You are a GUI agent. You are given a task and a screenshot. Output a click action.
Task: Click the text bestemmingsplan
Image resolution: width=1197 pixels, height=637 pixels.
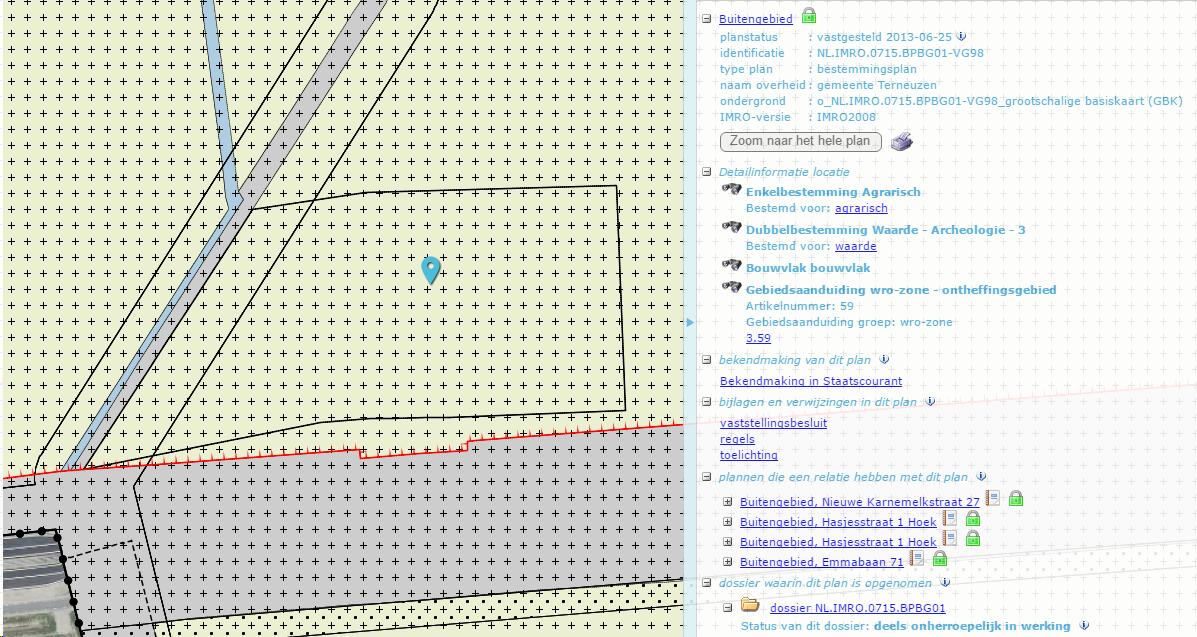point(869,69)
